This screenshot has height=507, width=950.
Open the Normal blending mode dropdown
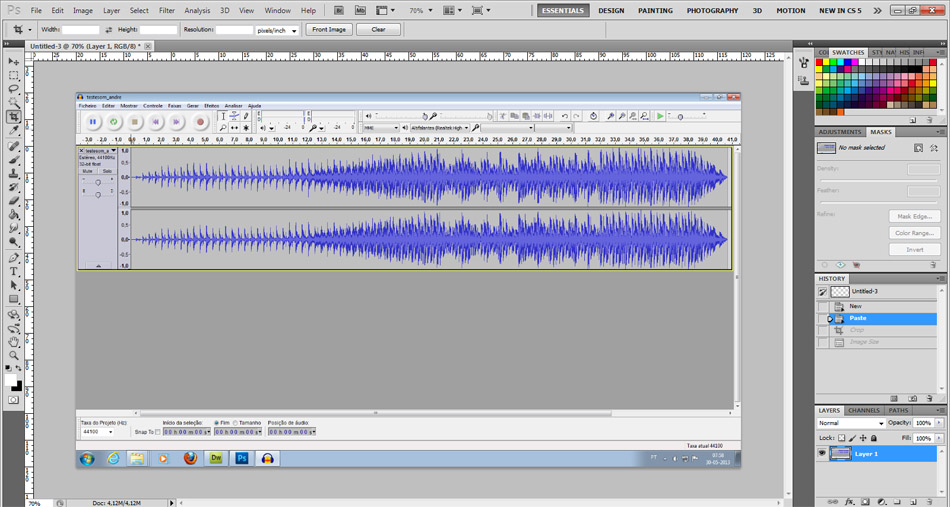pyautogui.click(x=850, y=423)
